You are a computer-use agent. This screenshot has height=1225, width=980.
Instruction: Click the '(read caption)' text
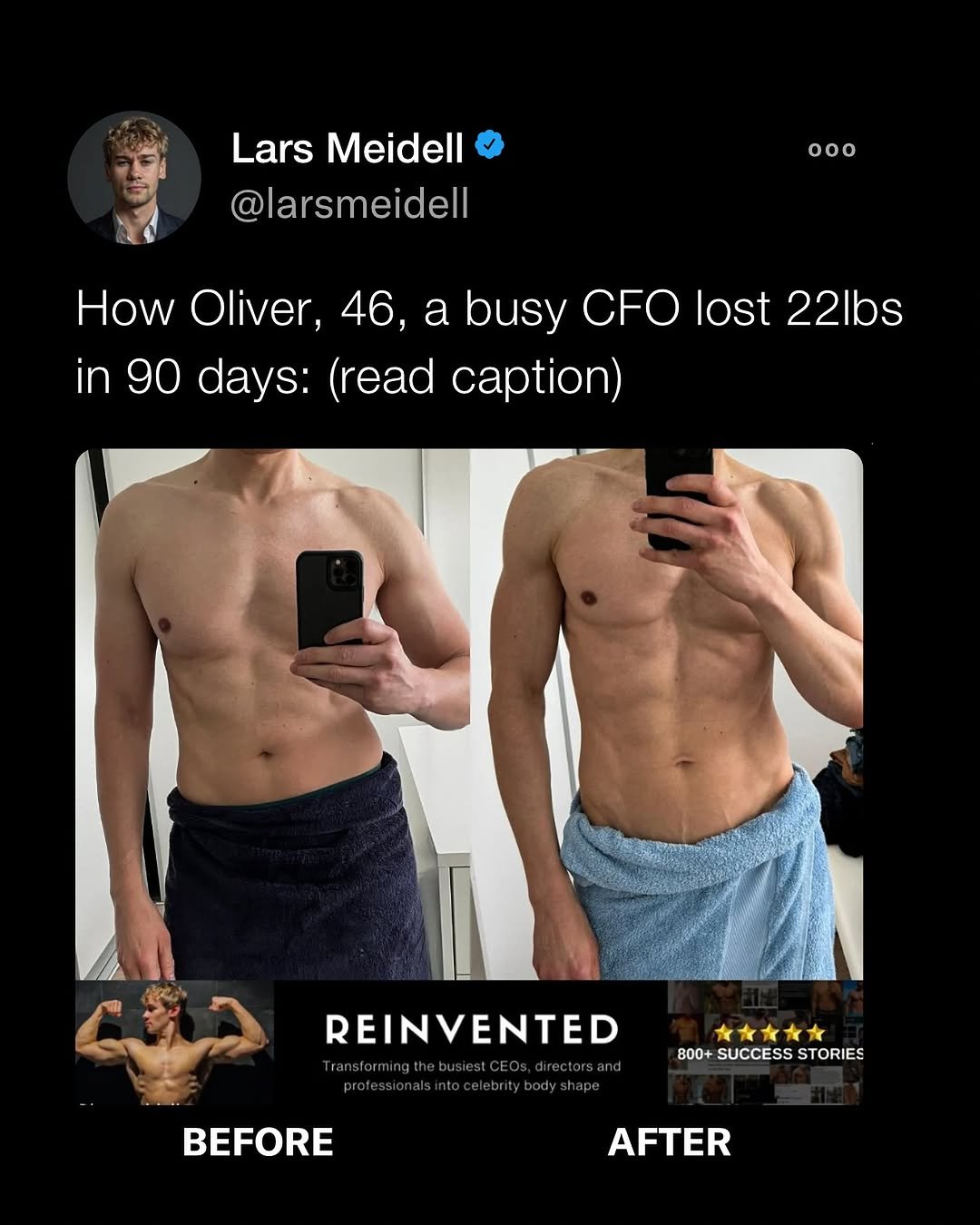pos(475,376)
